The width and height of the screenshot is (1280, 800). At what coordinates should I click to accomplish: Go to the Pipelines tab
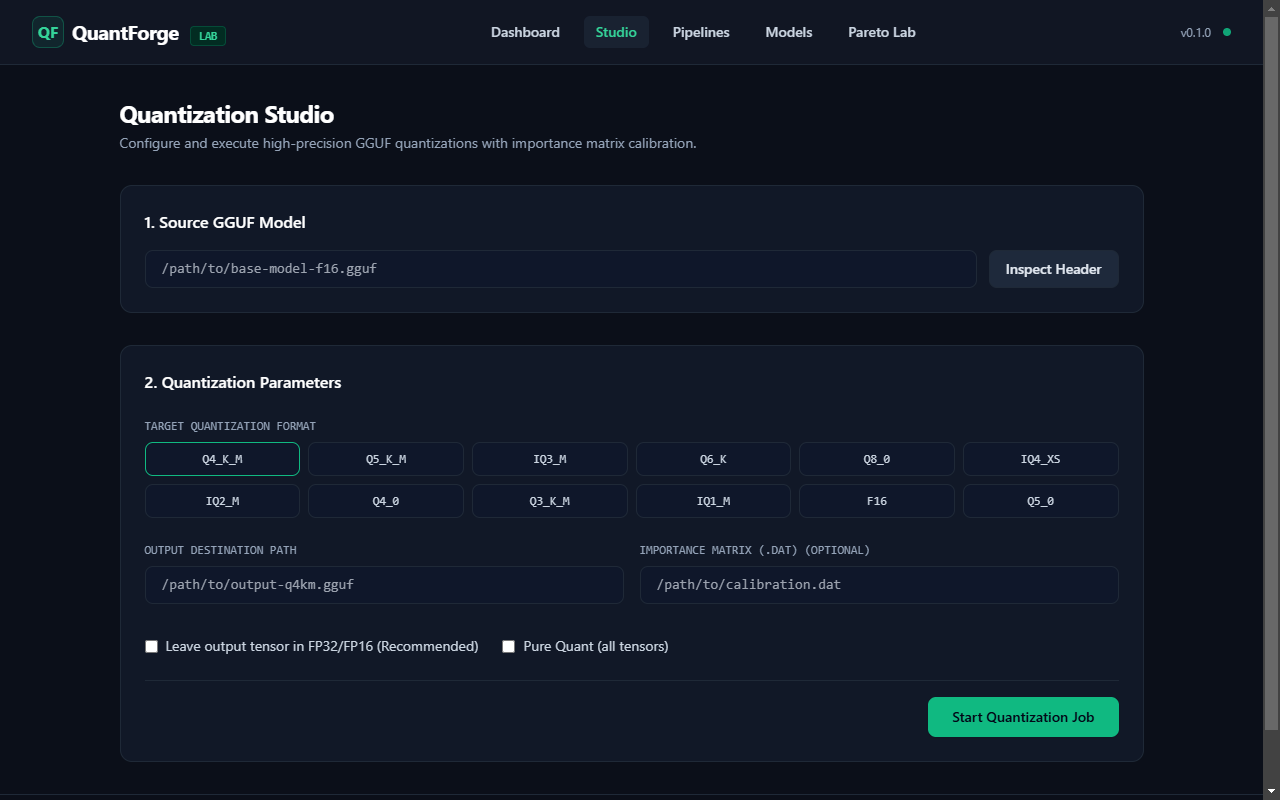pyautogui.click(x=701, y=32)
